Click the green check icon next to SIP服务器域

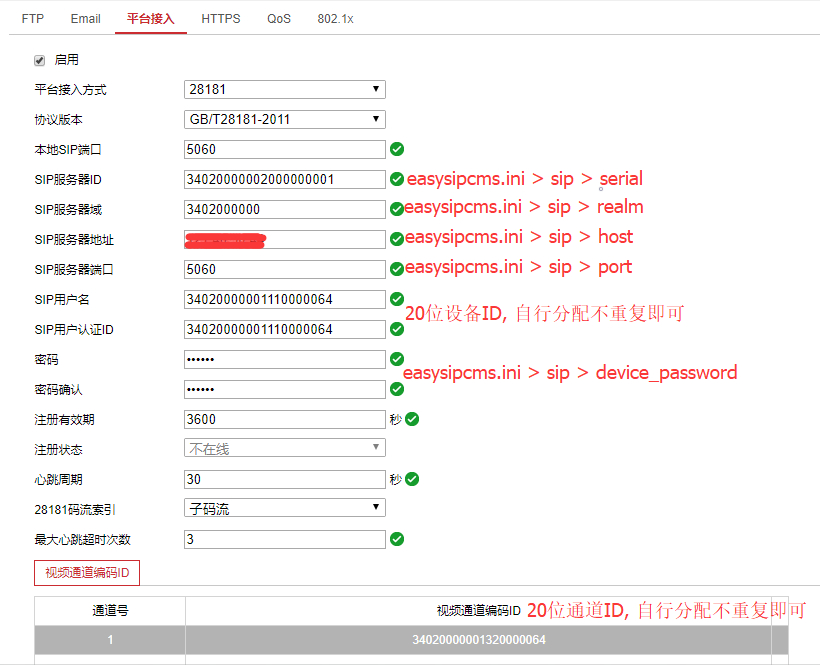[x=397, y=209]
